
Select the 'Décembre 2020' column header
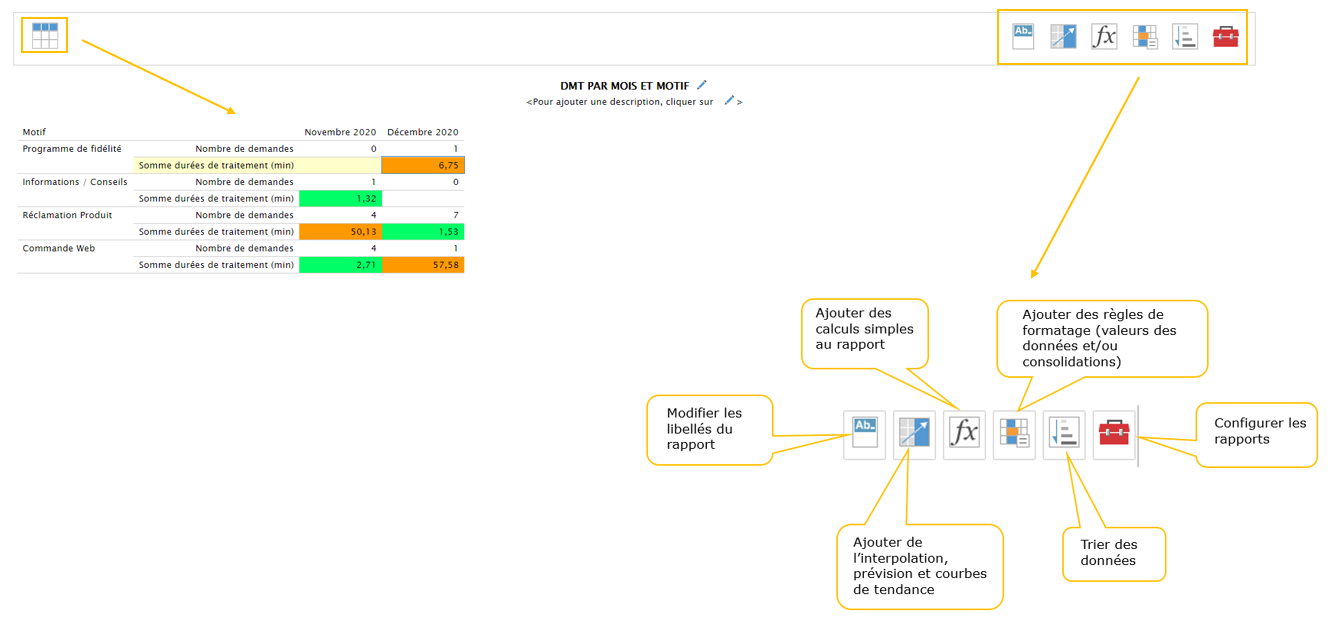click(x=423, y=132)
